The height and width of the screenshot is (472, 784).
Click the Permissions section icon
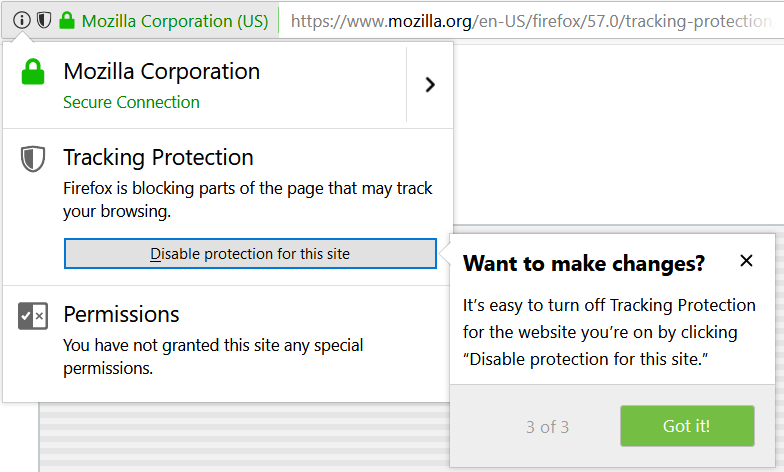click(x=33, y=316)
